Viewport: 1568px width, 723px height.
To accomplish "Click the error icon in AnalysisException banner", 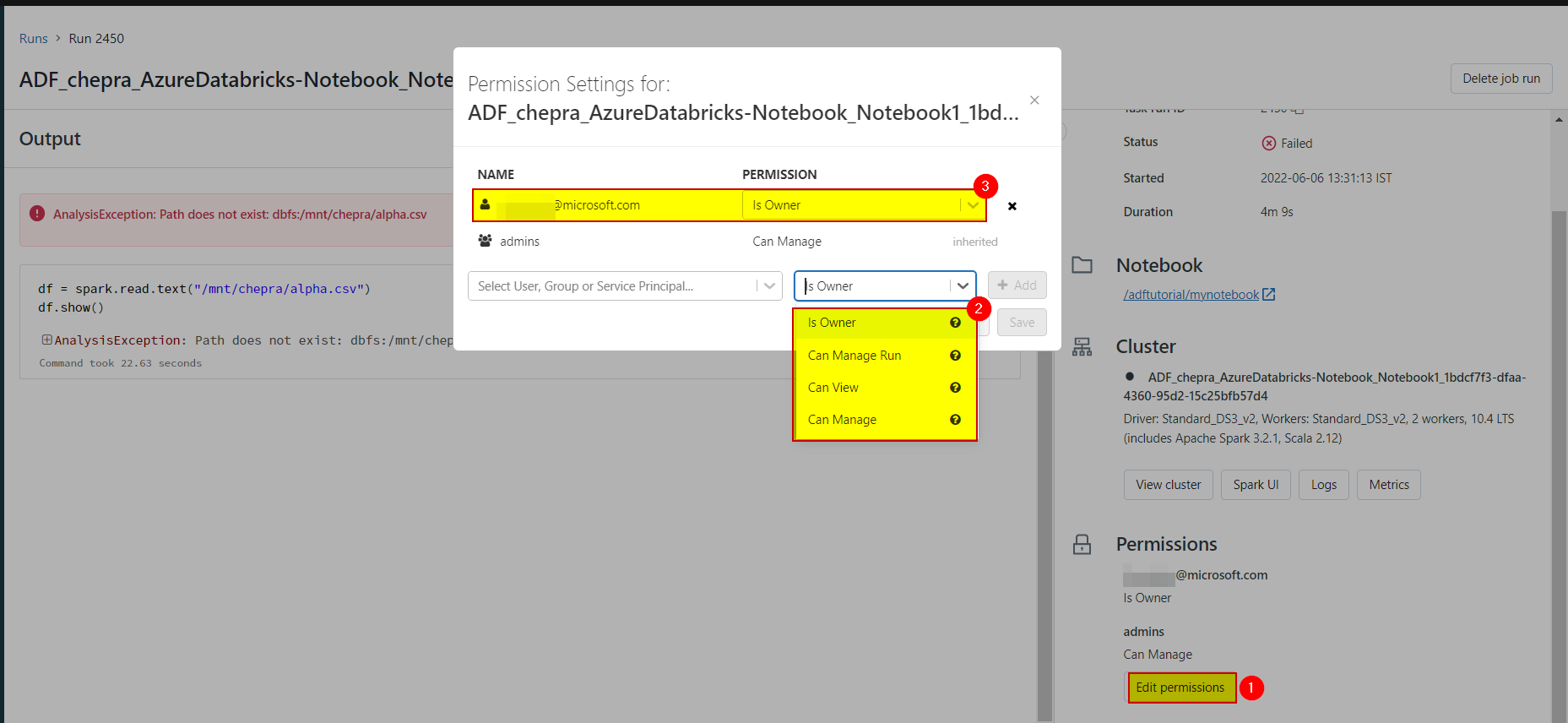I will pos(37,214).
